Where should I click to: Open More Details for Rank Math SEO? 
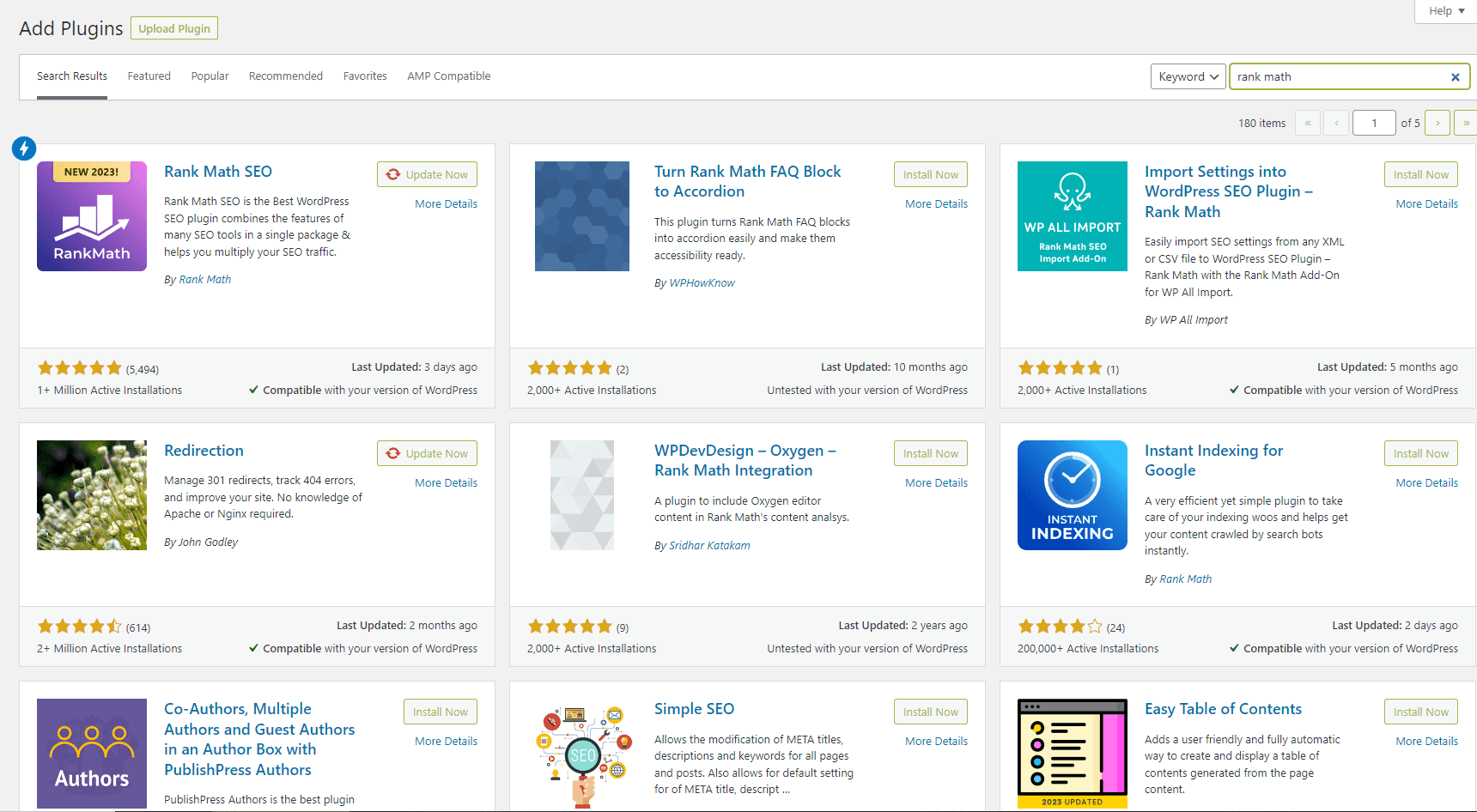[447, 204]
